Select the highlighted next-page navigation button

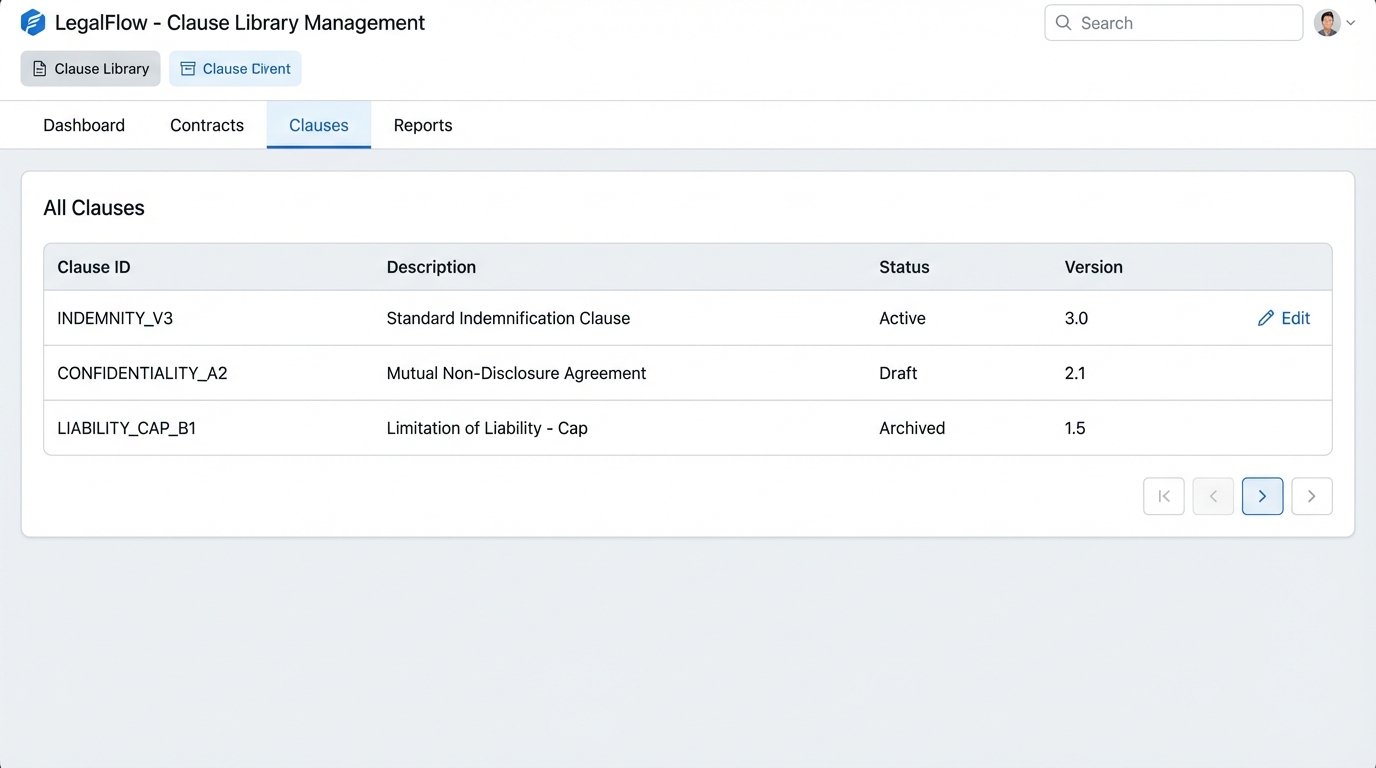click(1262, 496)
